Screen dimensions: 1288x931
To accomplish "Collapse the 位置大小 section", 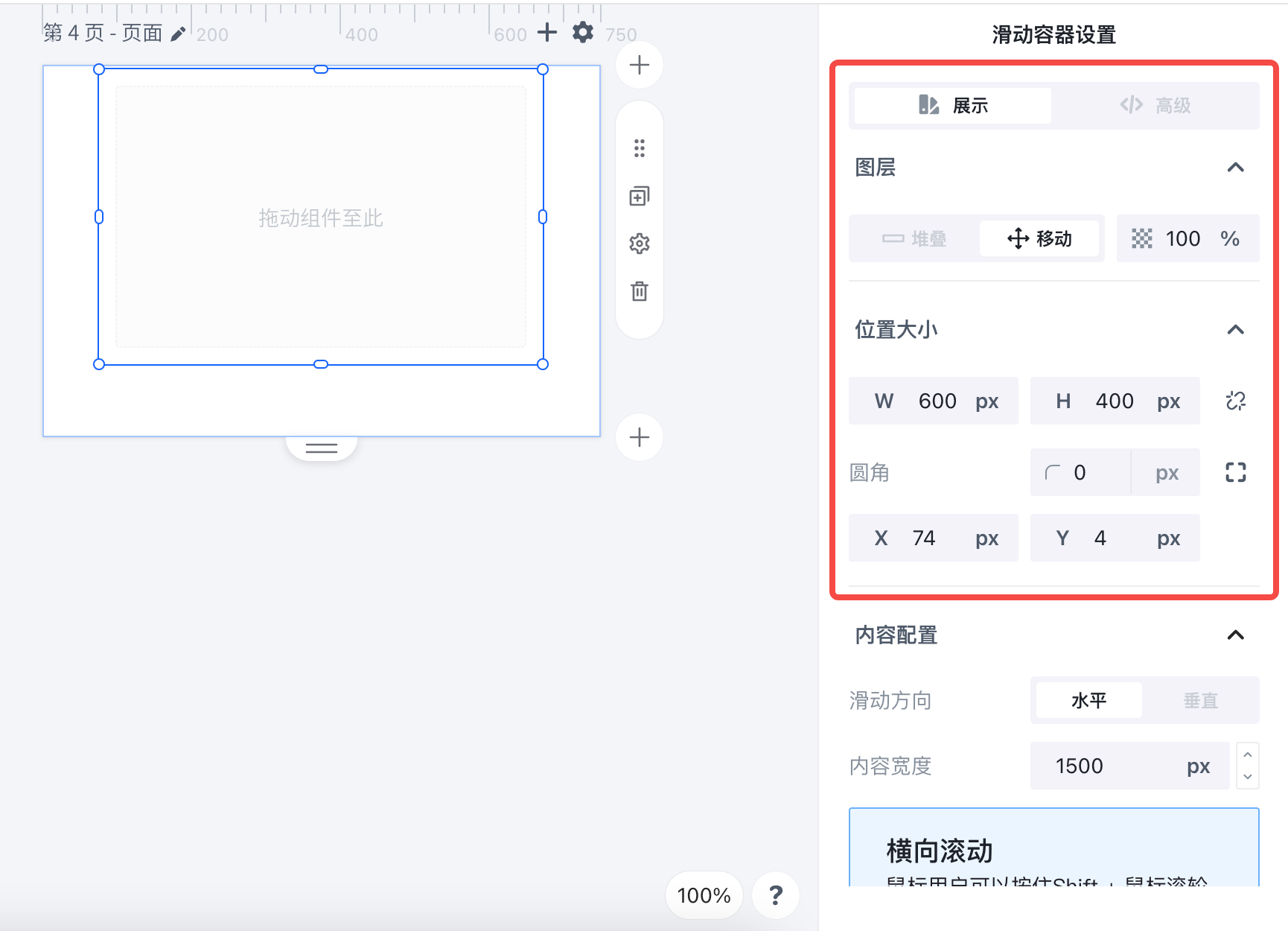I will [x=1236, y=329].
